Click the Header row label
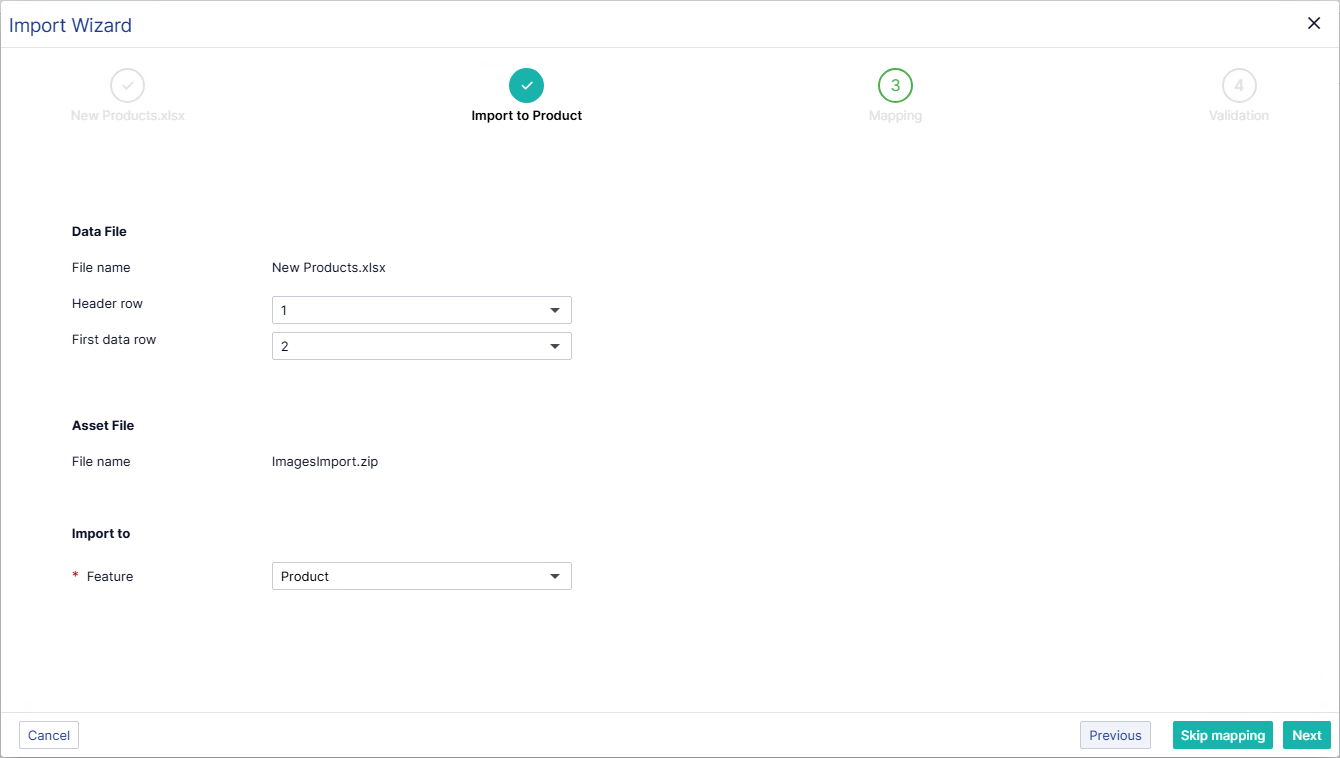Viewport: 1340px width, 758px height. 107,304
